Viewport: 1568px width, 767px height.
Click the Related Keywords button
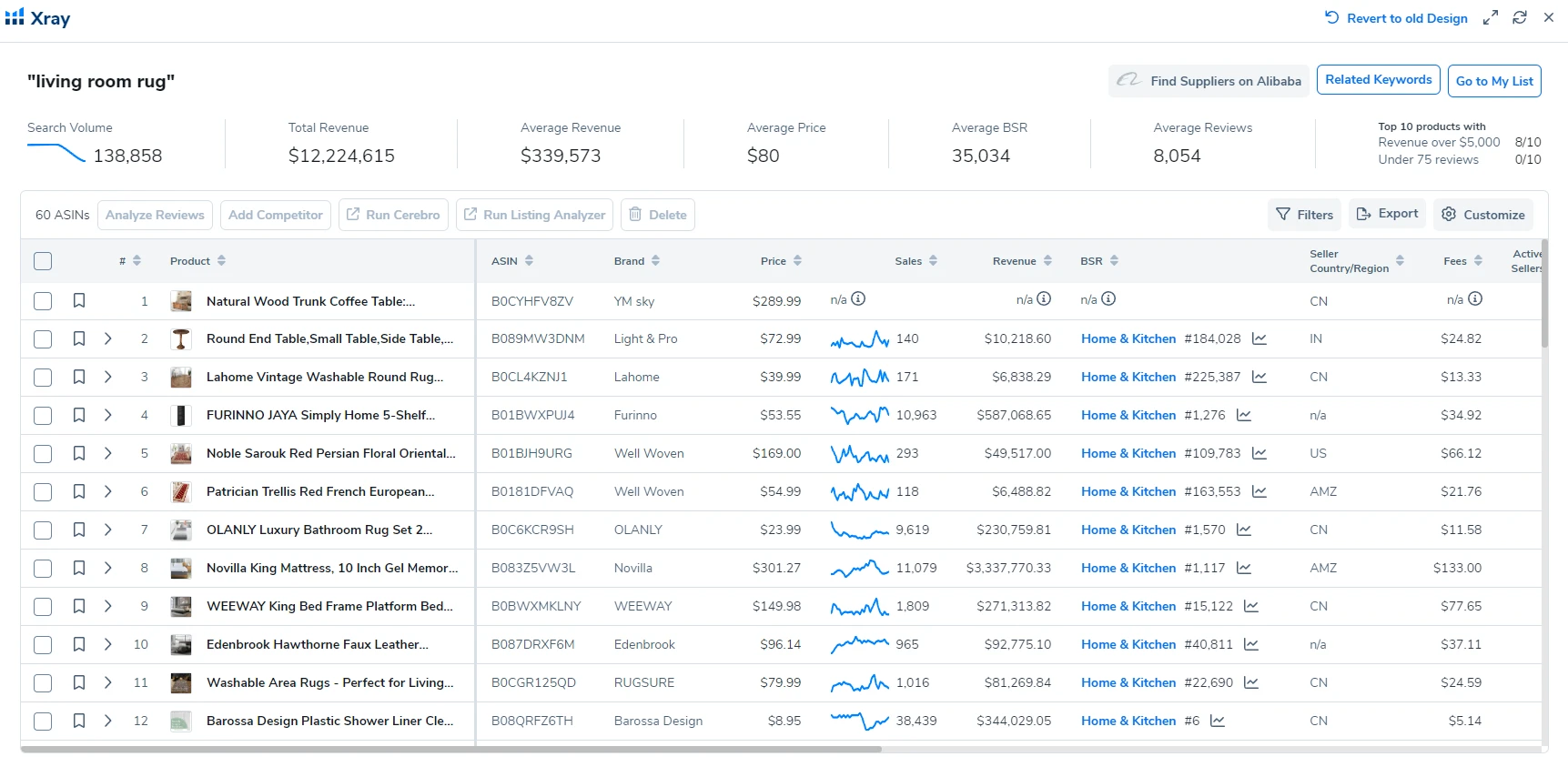(1378, 80)
